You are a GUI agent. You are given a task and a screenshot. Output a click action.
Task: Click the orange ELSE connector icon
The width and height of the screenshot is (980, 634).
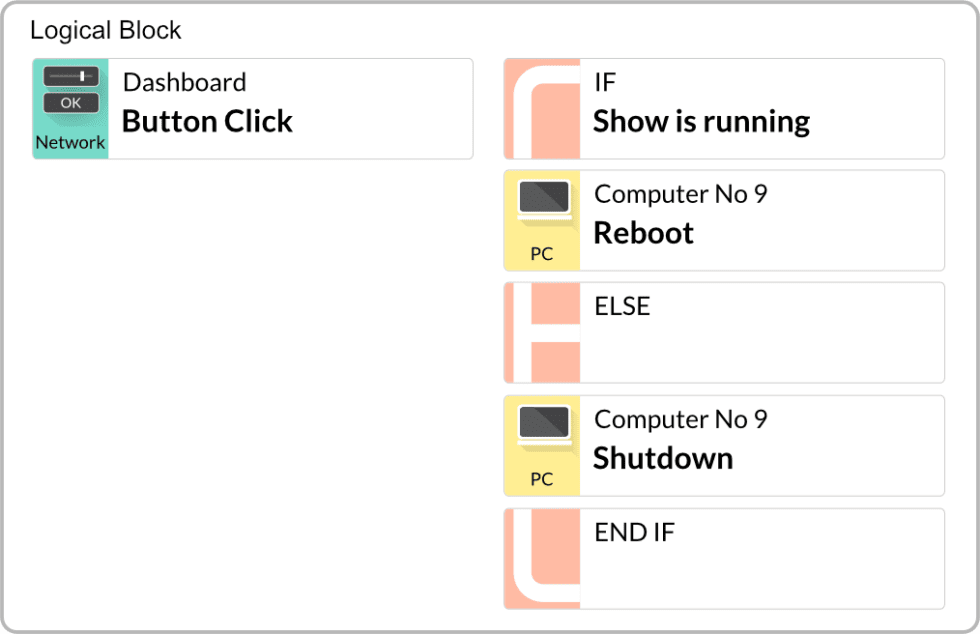point(541,332)
